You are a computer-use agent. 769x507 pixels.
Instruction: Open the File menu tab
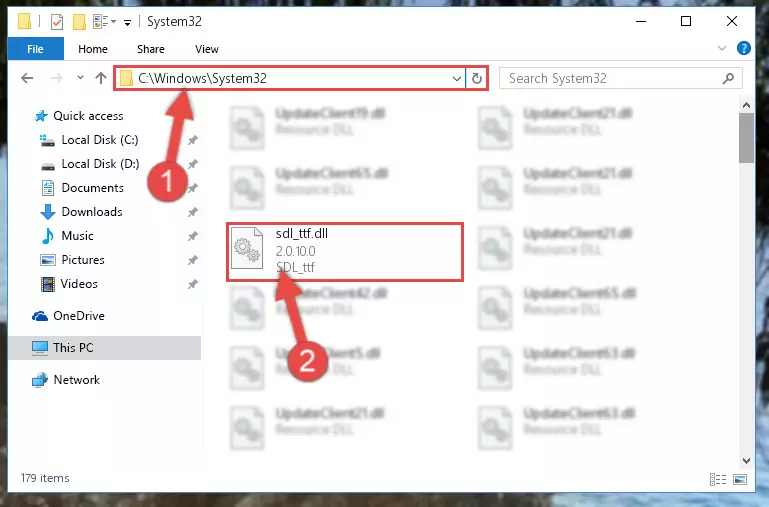tap(35, 49)
